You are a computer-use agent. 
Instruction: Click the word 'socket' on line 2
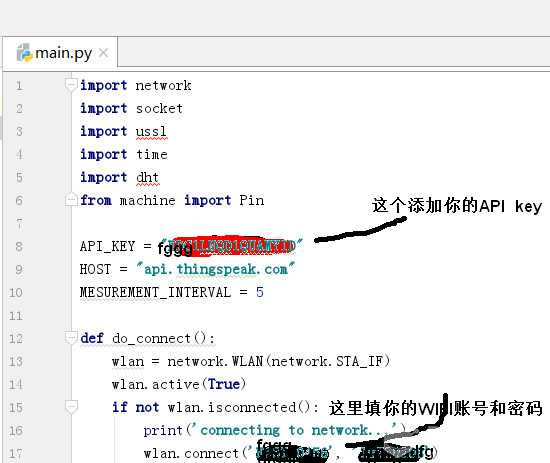[159, 108]
